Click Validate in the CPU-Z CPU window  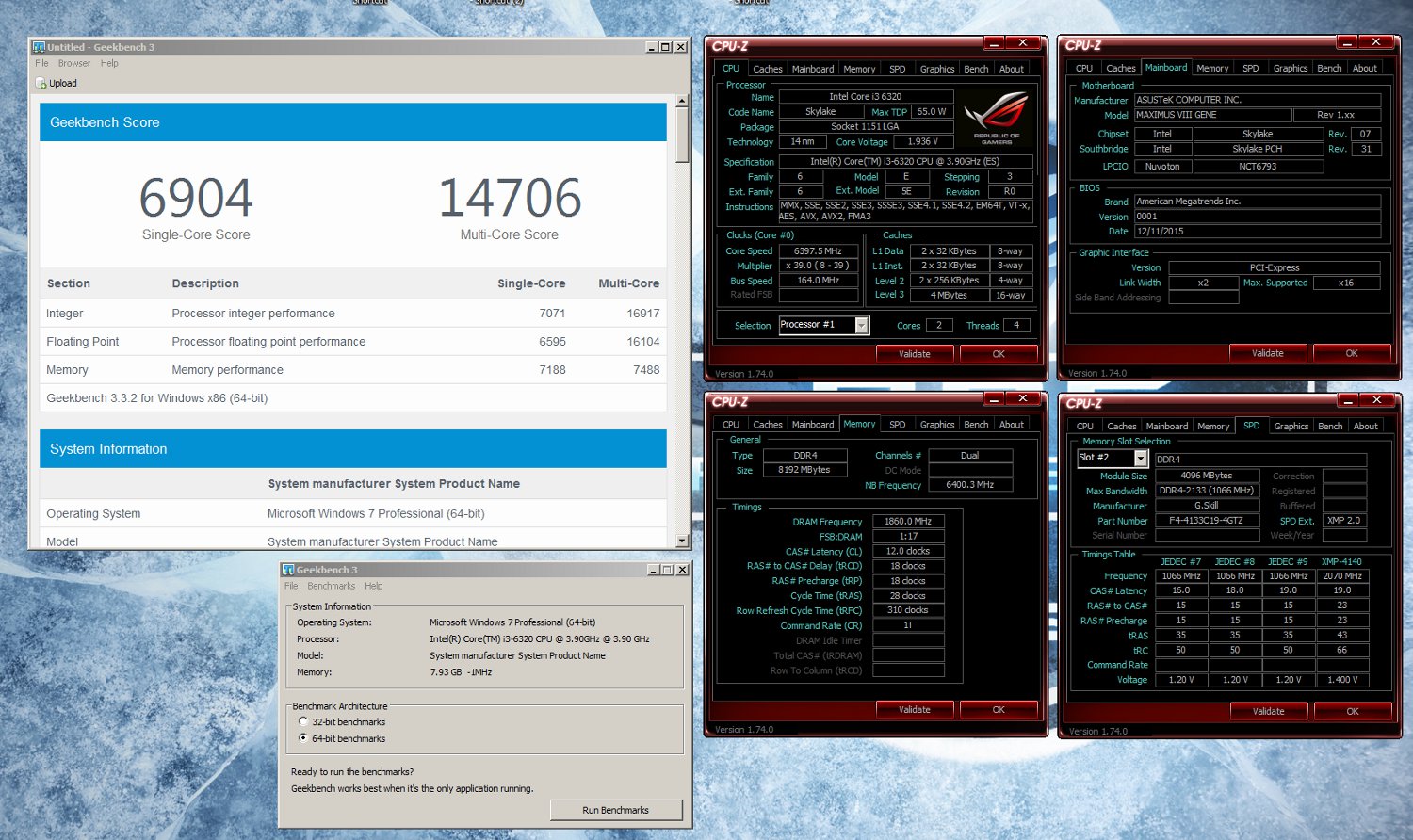coord(915,354)
